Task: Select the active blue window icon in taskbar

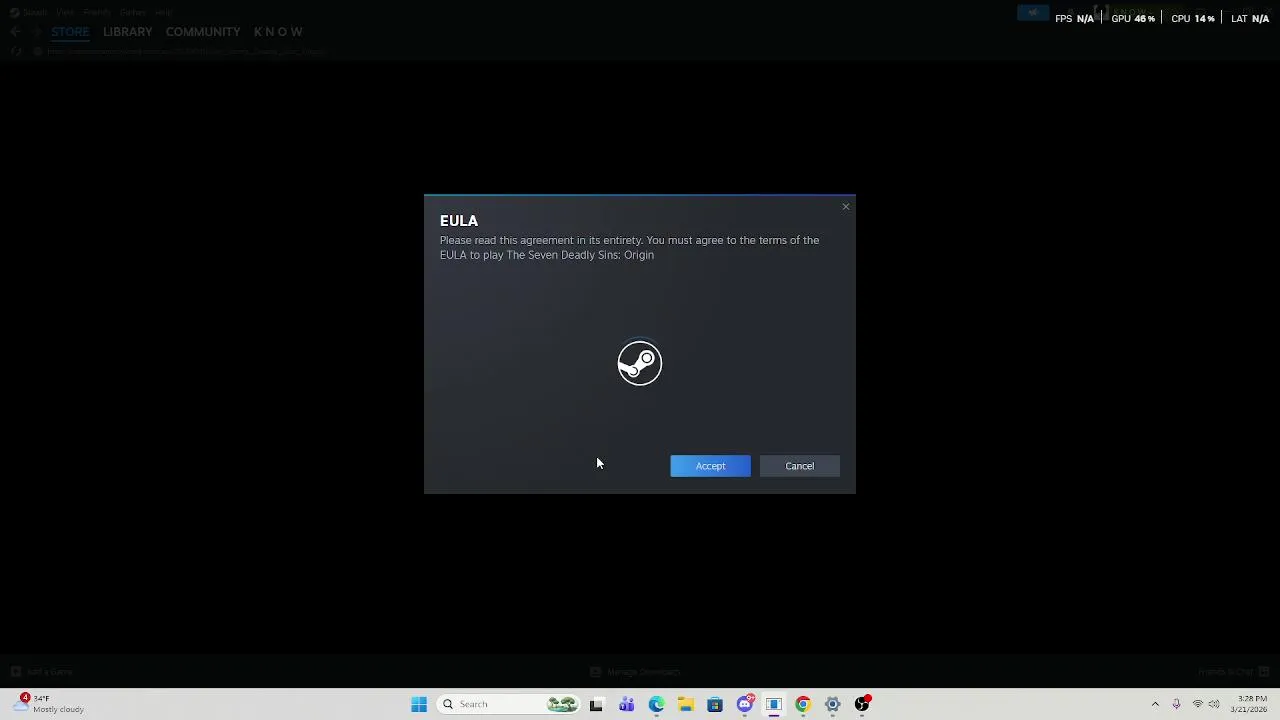Action: coord(774,704)
